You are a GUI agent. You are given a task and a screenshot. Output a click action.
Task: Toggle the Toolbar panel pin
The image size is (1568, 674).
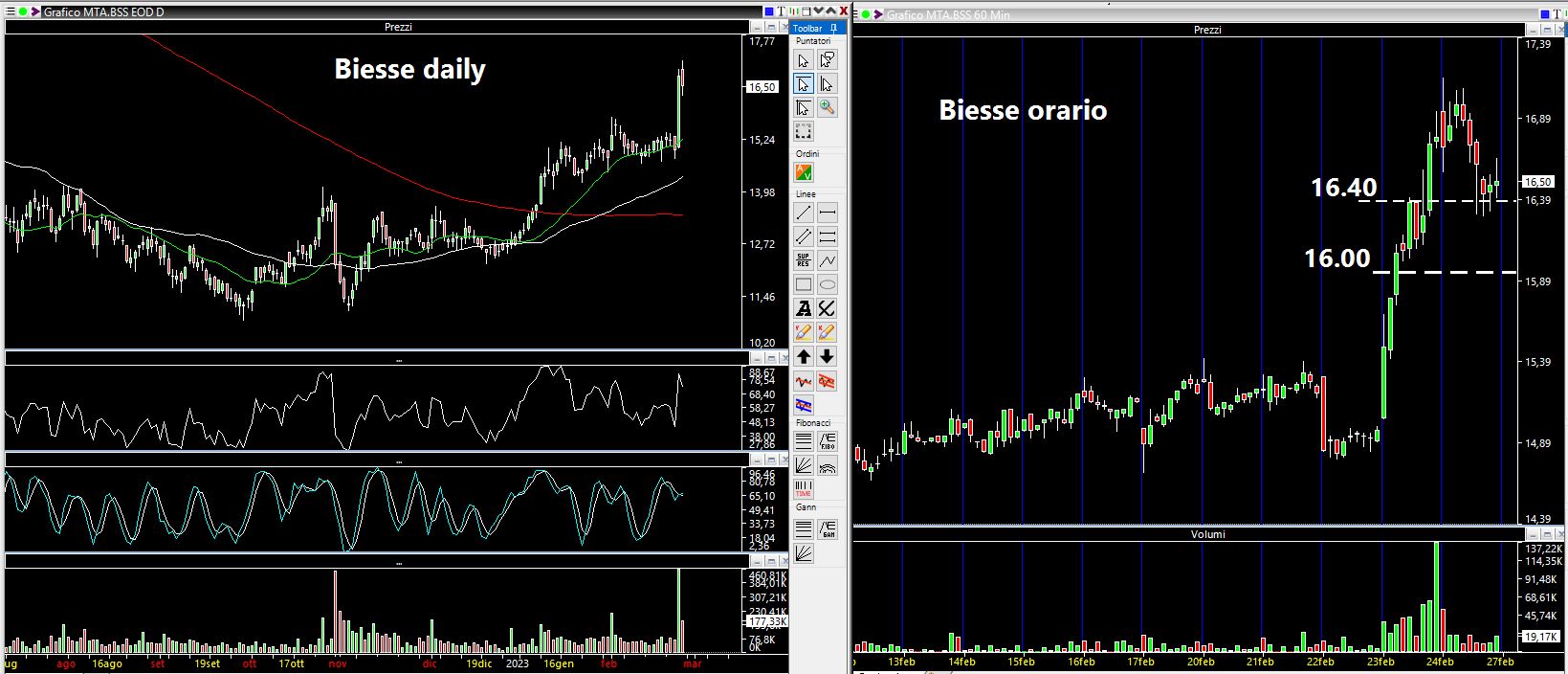pos(834,29)
